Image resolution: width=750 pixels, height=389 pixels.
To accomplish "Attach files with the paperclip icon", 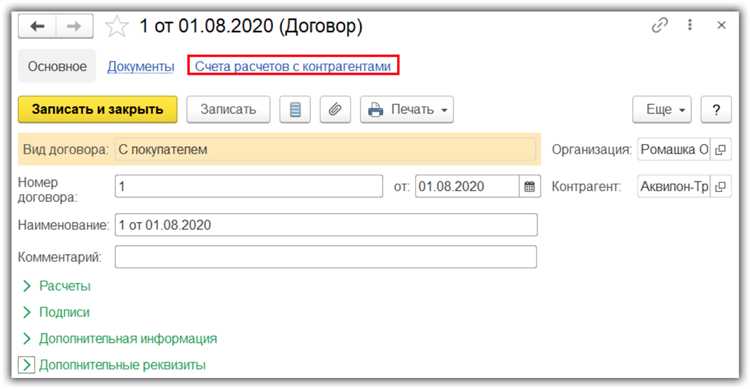I will click(x=335, y=110).
